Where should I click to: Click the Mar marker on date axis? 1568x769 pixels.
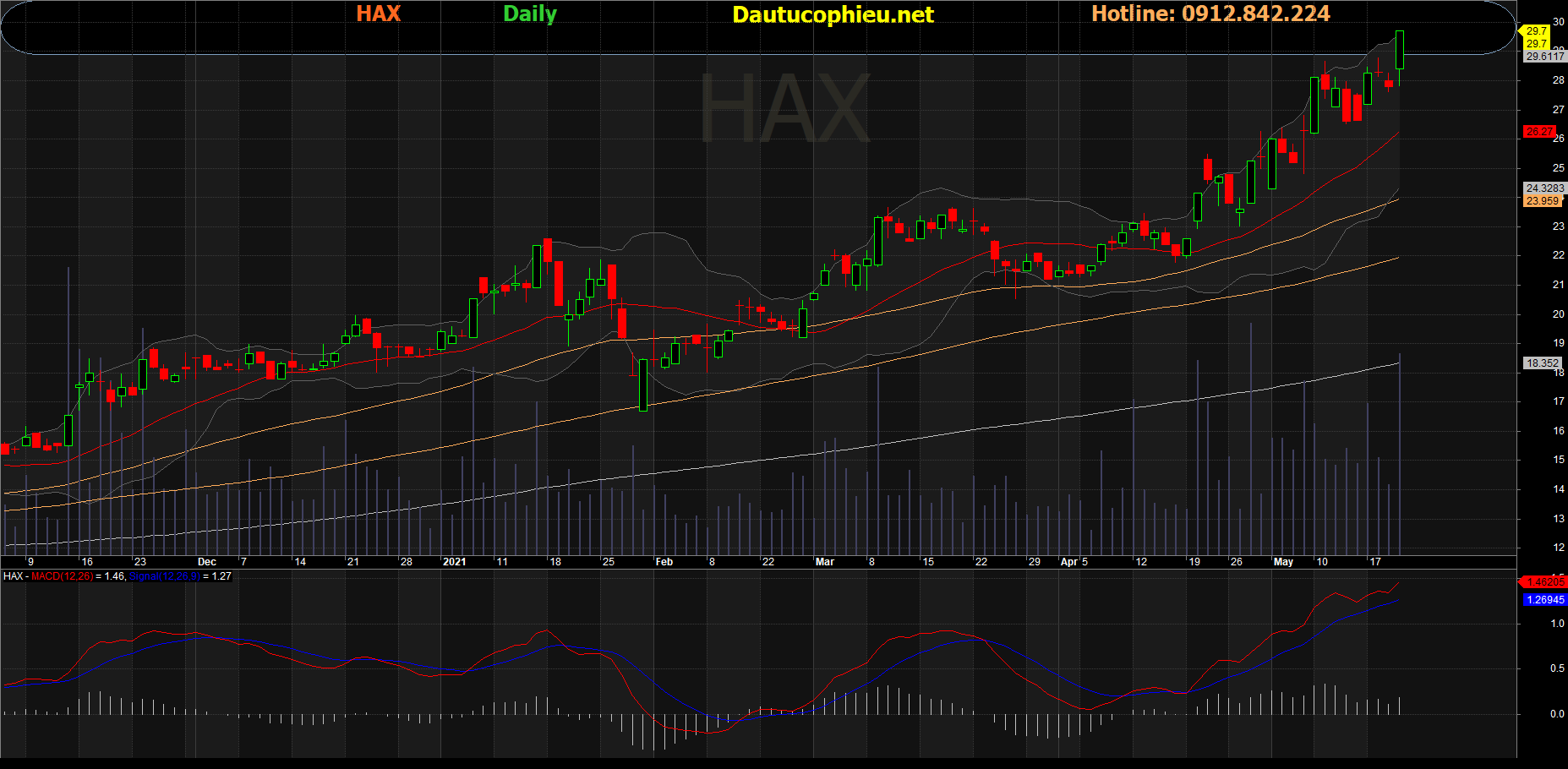coord(824,562)
